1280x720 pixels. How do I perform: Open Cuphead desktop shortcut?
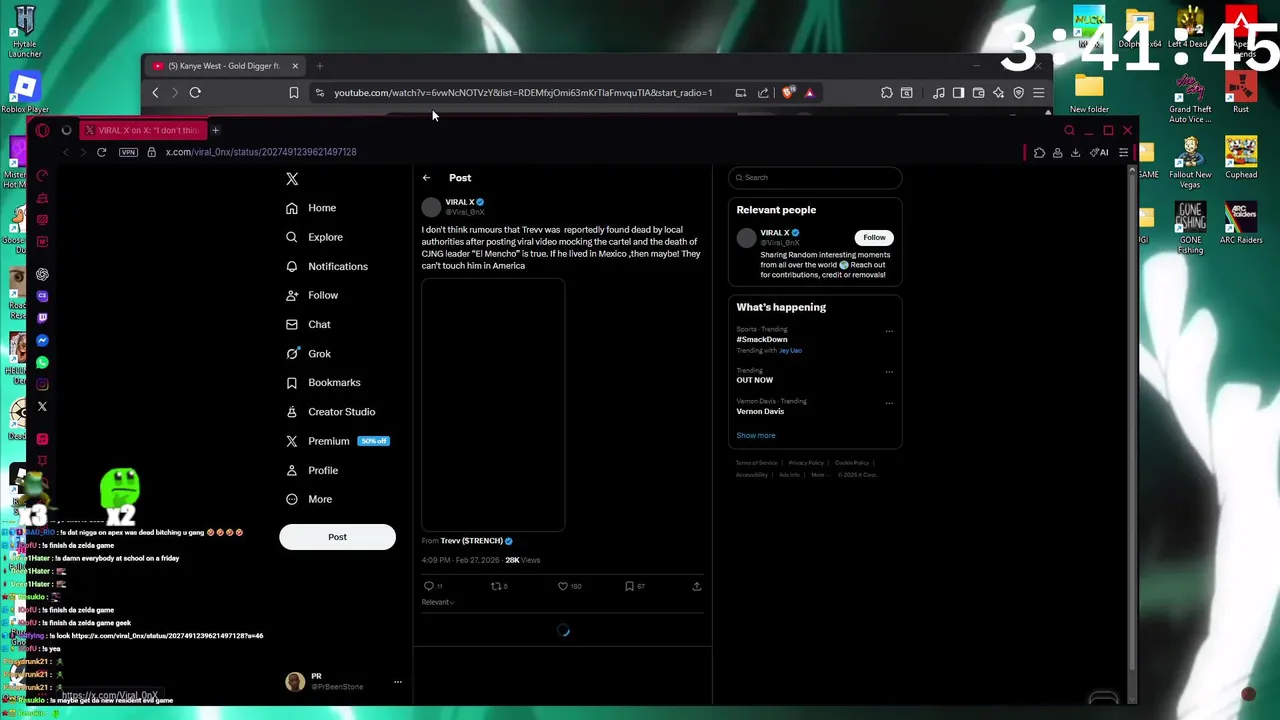pos(1241,158)
